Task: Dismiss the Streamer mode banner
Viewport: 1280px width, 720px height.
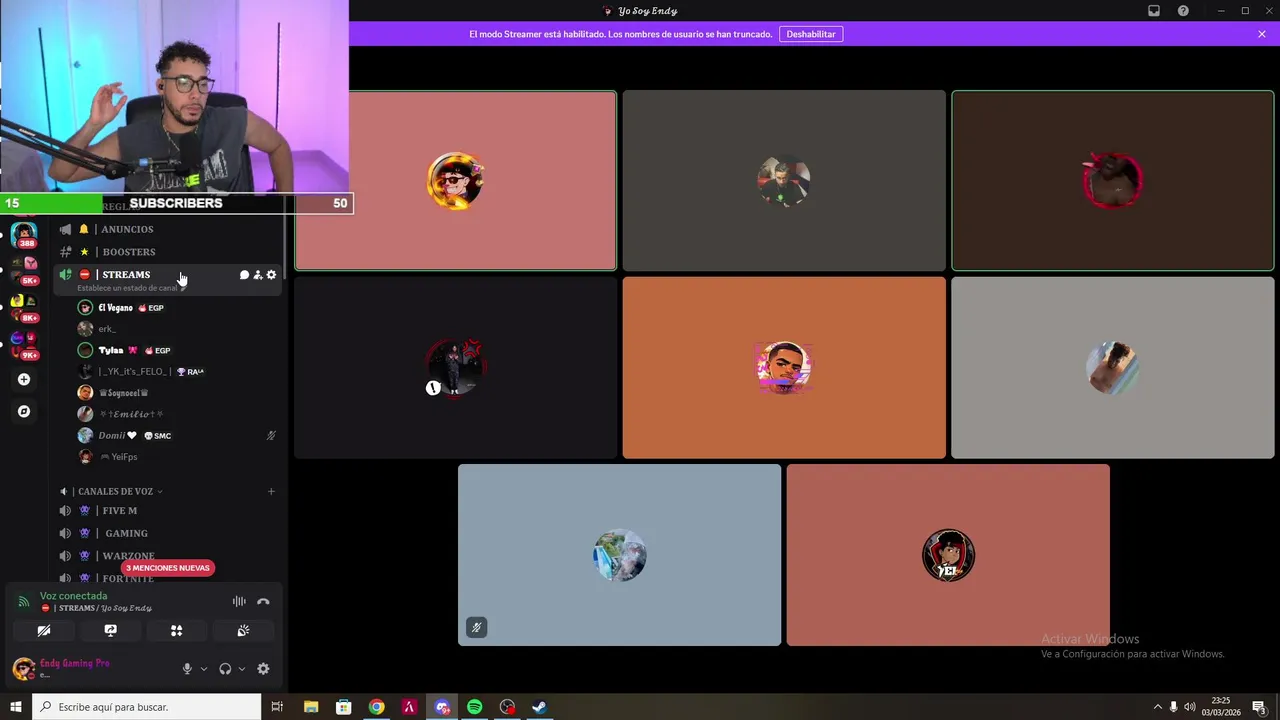Action: (1262, 34)
